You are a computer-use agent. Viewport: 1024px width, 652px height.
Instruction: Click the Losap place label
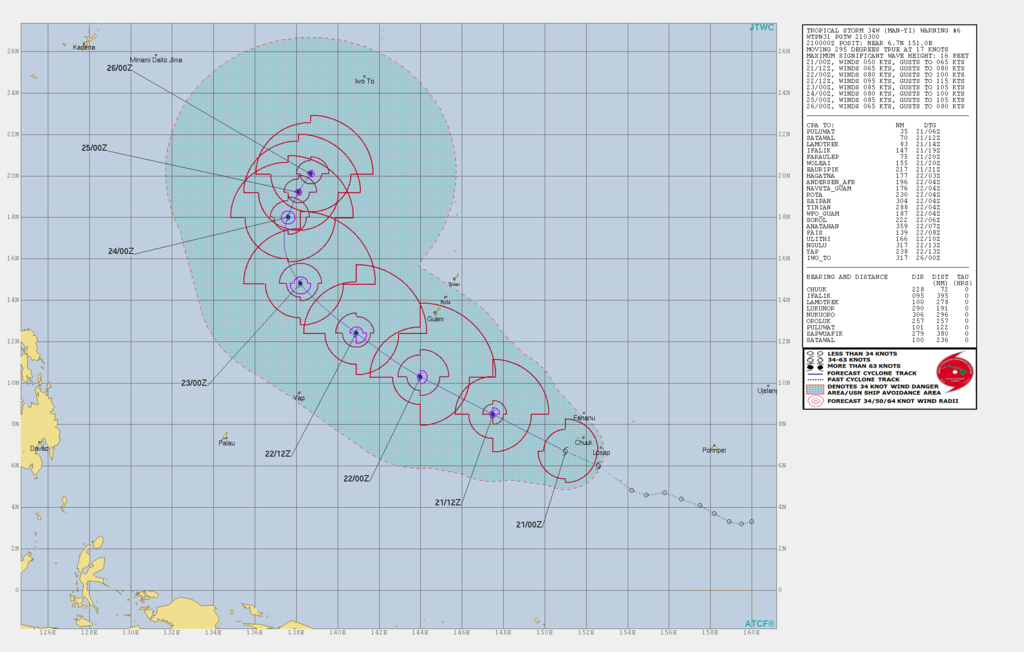pyautogui.click(x=601, y=453)
